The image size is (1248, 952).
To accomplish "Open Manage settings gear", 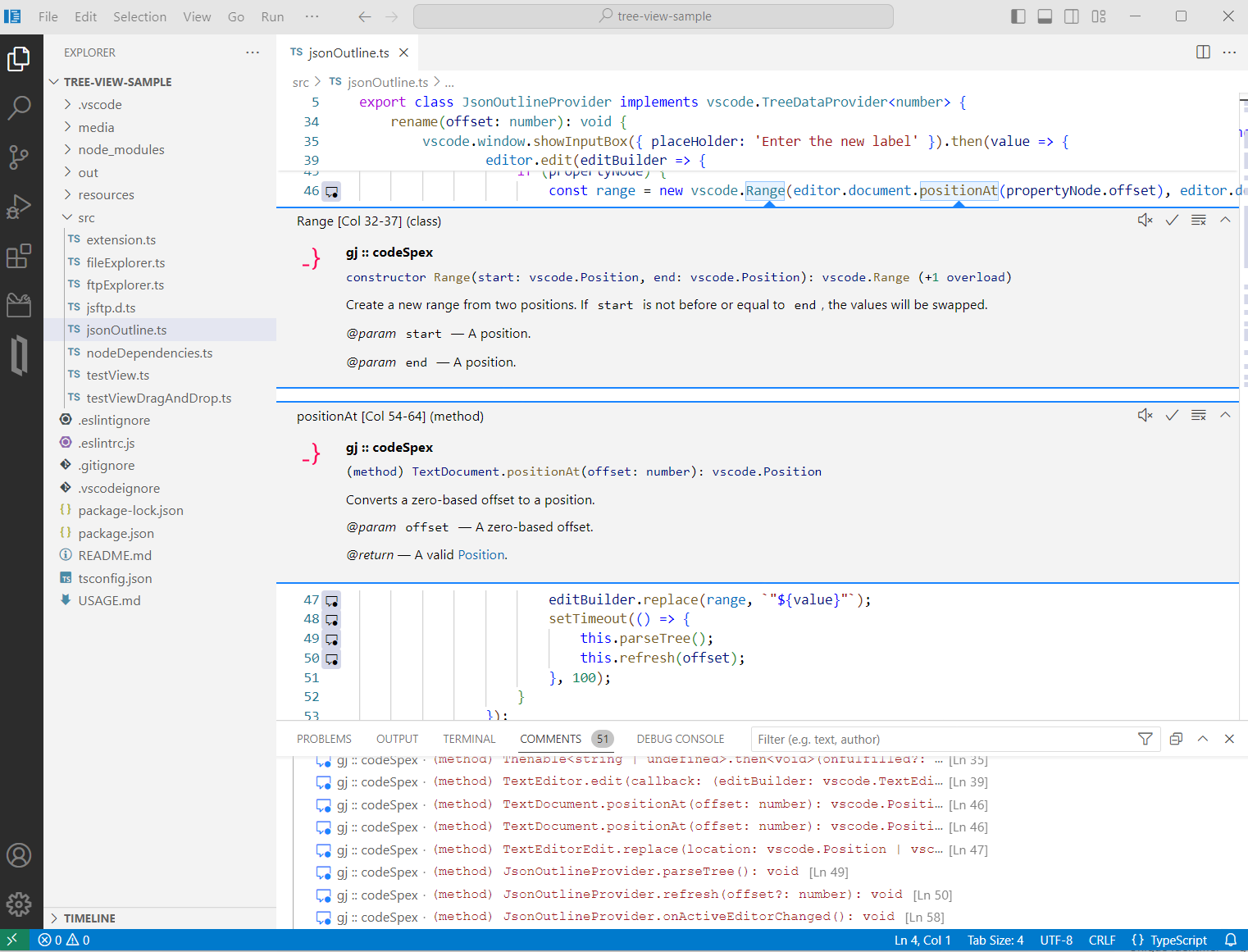I will tap(19, 904).
